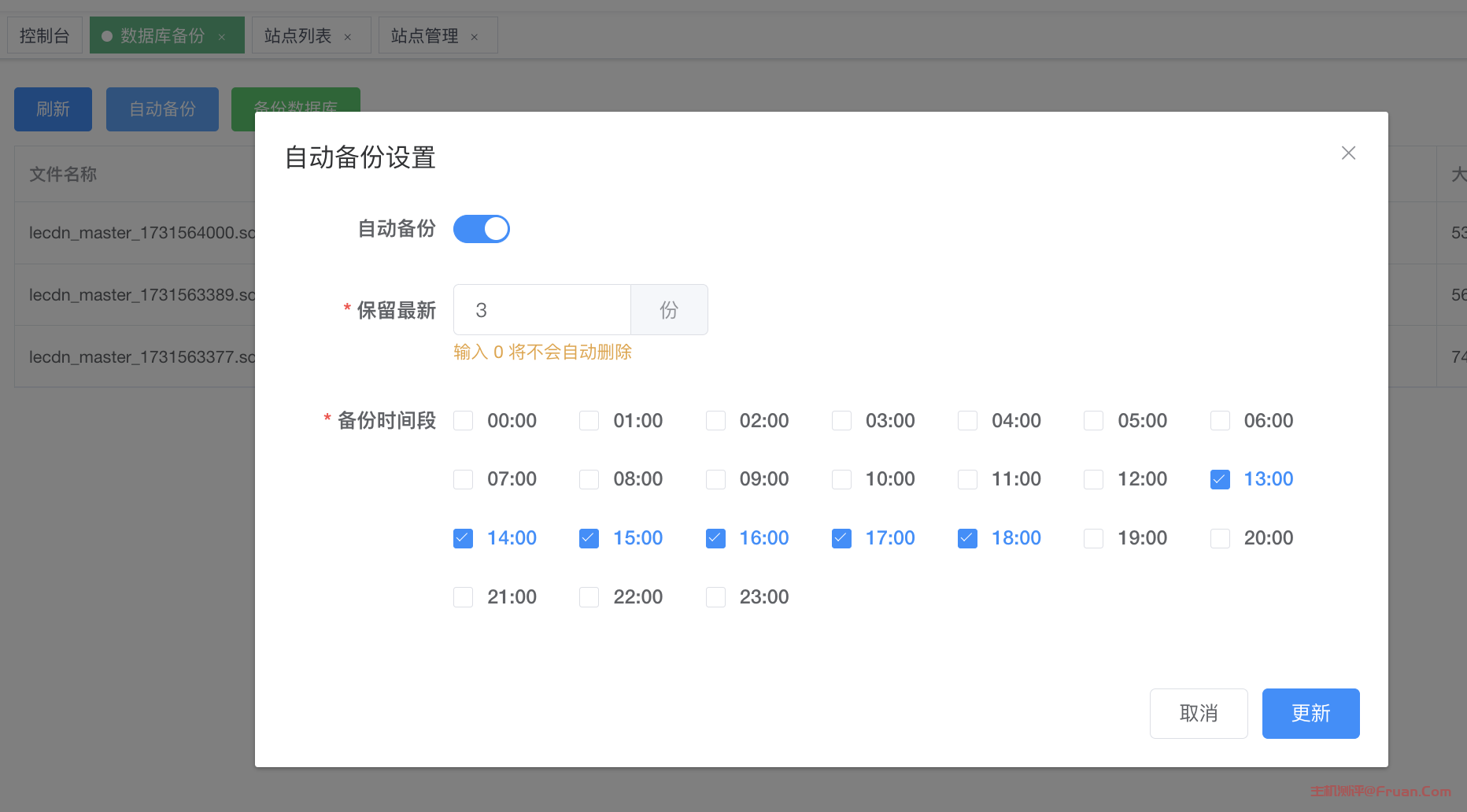Toggle the 自动备份 switch
Screen dimensions: 1467x812
coord(482,229)
